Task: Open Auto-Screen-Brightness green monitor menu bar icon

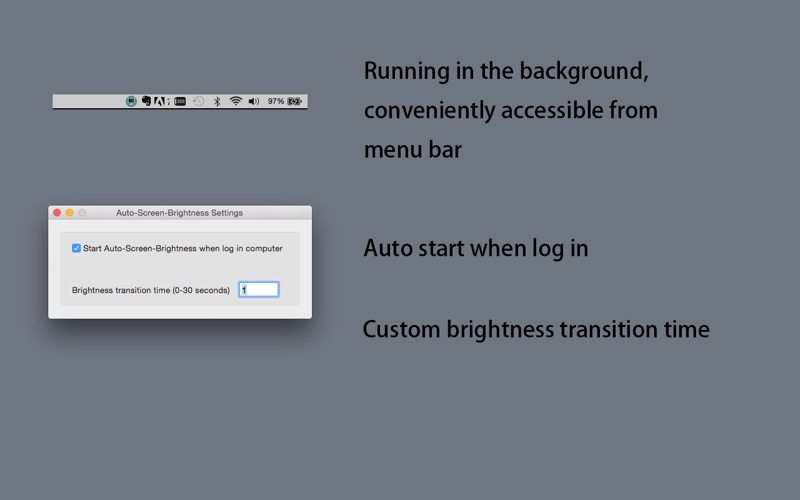Action: coord(131,101)
